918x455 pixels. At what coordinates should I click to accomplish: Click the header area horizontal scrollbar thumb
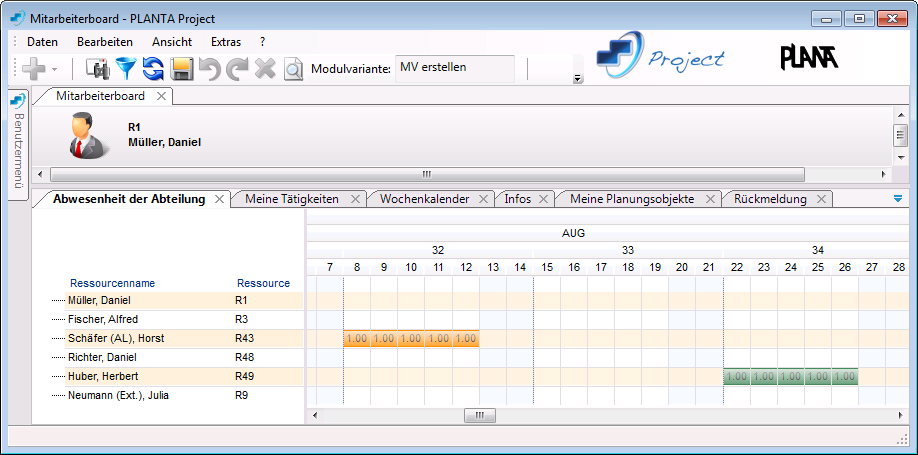pyautogui.click(x=427, y=175)
